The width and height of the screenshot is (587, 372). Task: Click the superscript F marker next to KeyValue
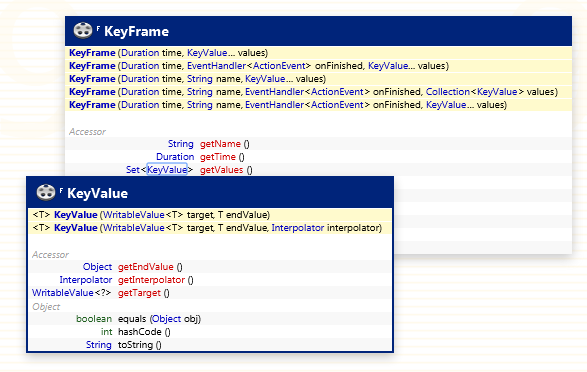tap(61, 190)
